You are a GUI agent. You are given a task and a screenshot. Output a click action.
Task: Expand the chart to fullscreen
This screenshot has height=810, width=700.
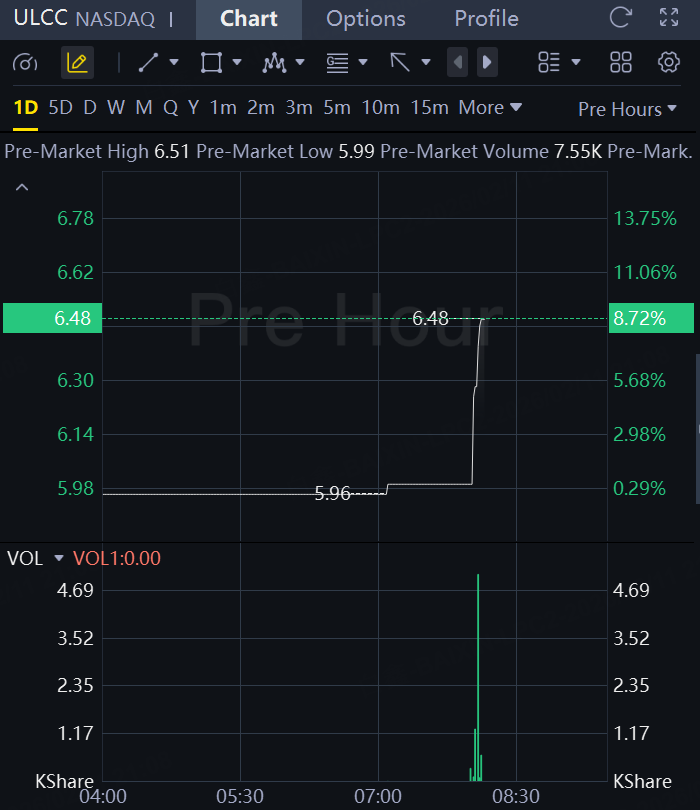point(669,18)
